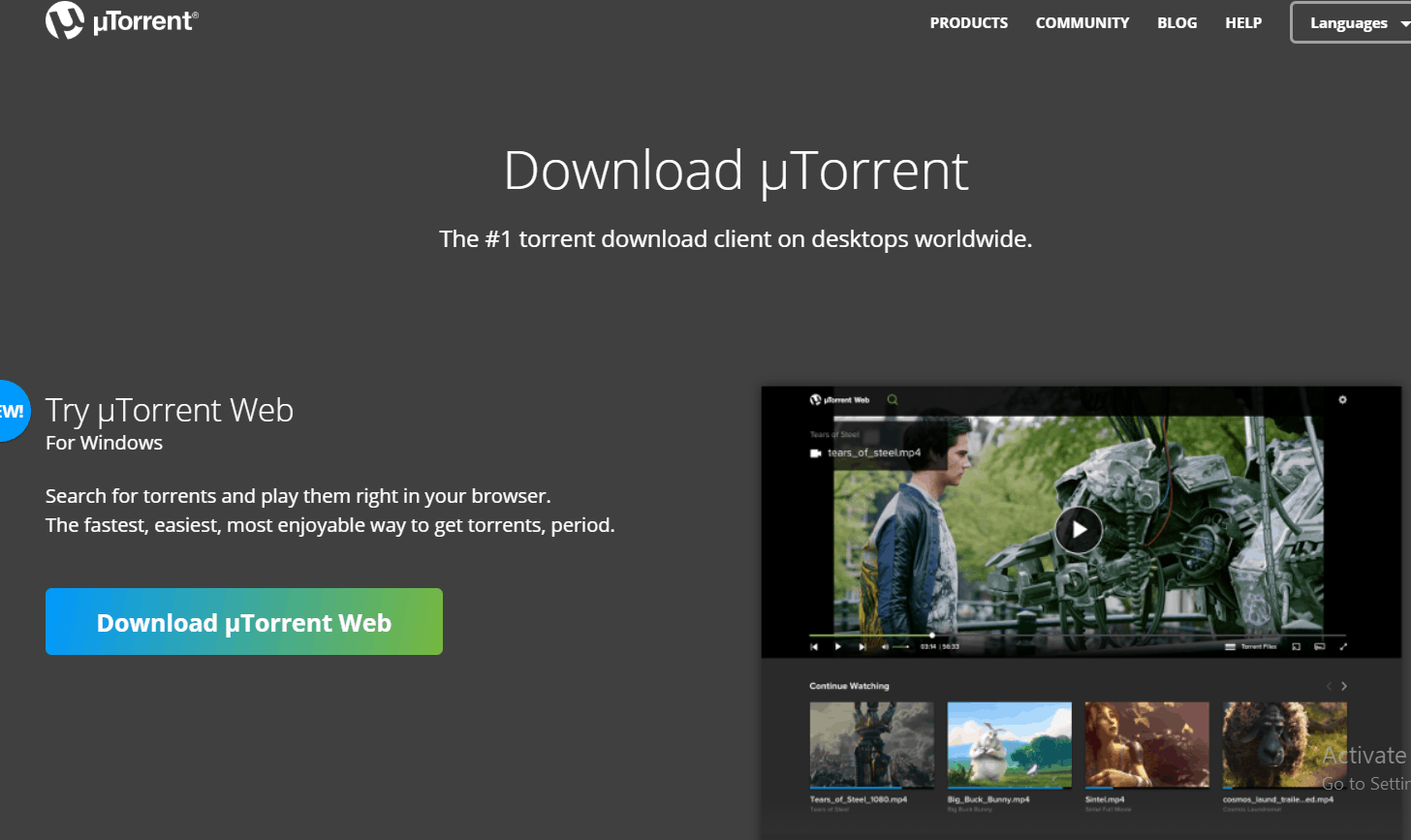Click the '#1 torrent download client' tagline
Image resolution: width=1411 pixels, height=840 pixels.
[x=736, y=239]
